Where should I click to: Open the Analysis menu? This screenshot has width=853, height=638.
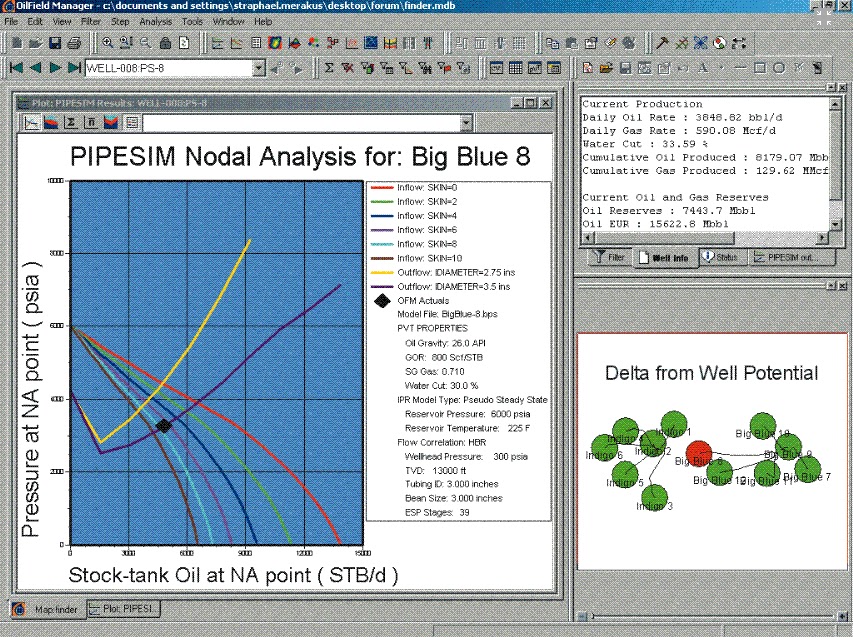pyautogui.click(x=156, y=21)
